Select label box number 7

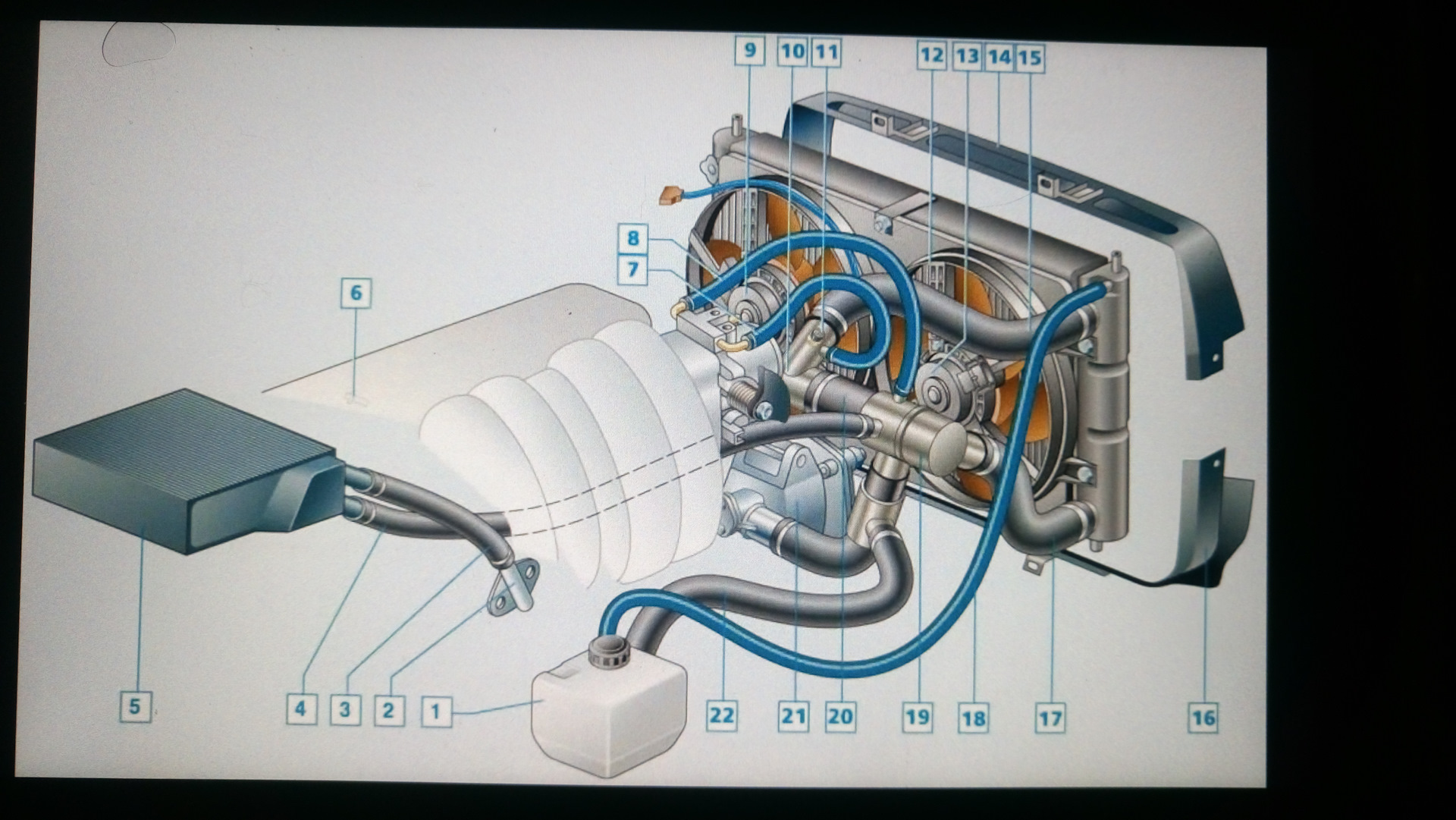[632, 269]
